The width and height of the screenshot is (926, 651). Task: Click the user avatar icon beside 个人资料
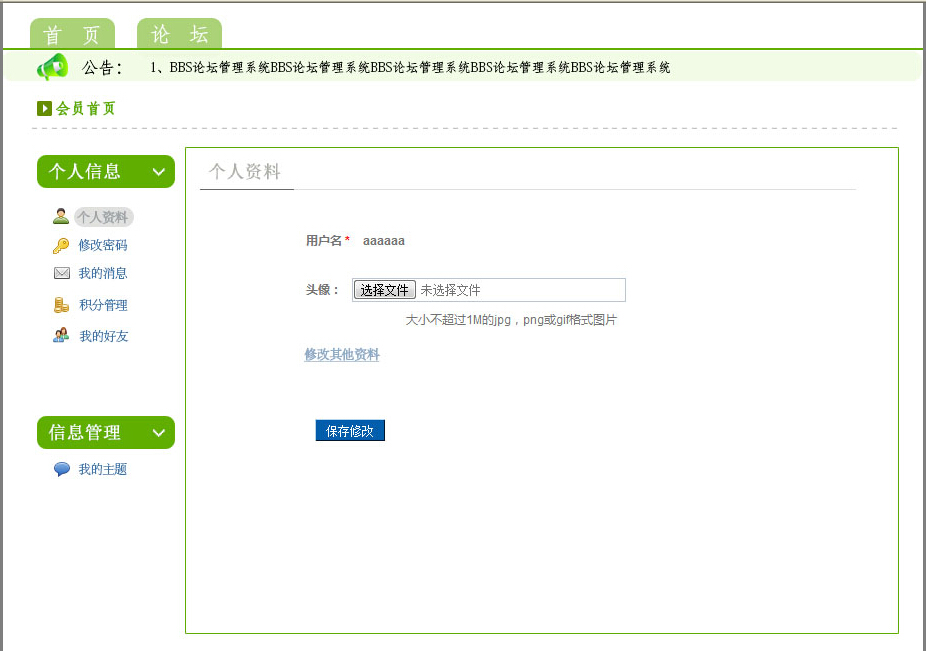tap(61, 217)
